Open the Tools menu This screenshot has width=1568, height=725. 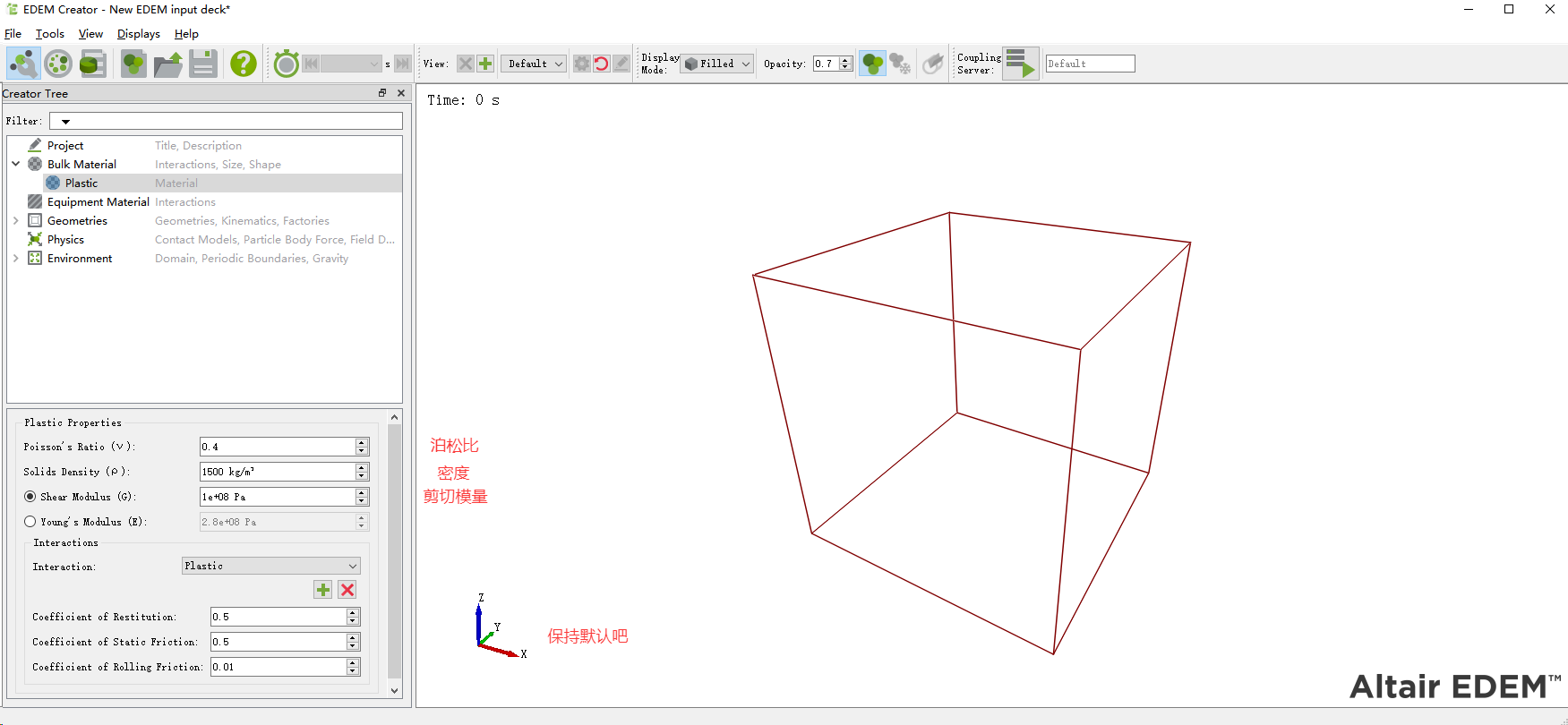(50, 34)
